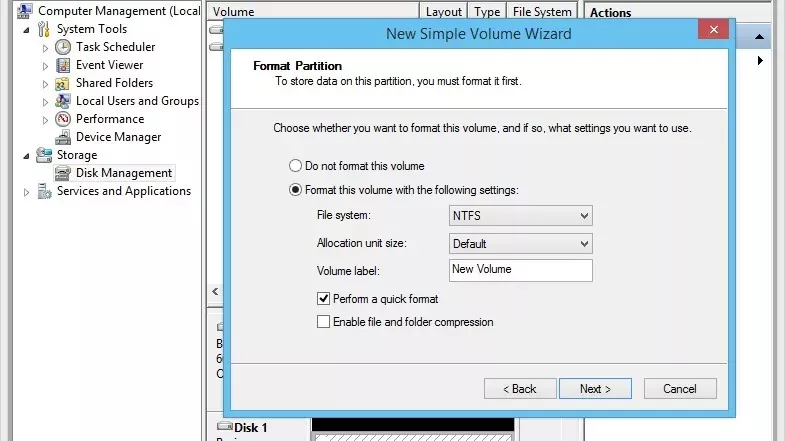Click the Disk Management icon
Screen dimensions: 785x441
pos(63,173)
